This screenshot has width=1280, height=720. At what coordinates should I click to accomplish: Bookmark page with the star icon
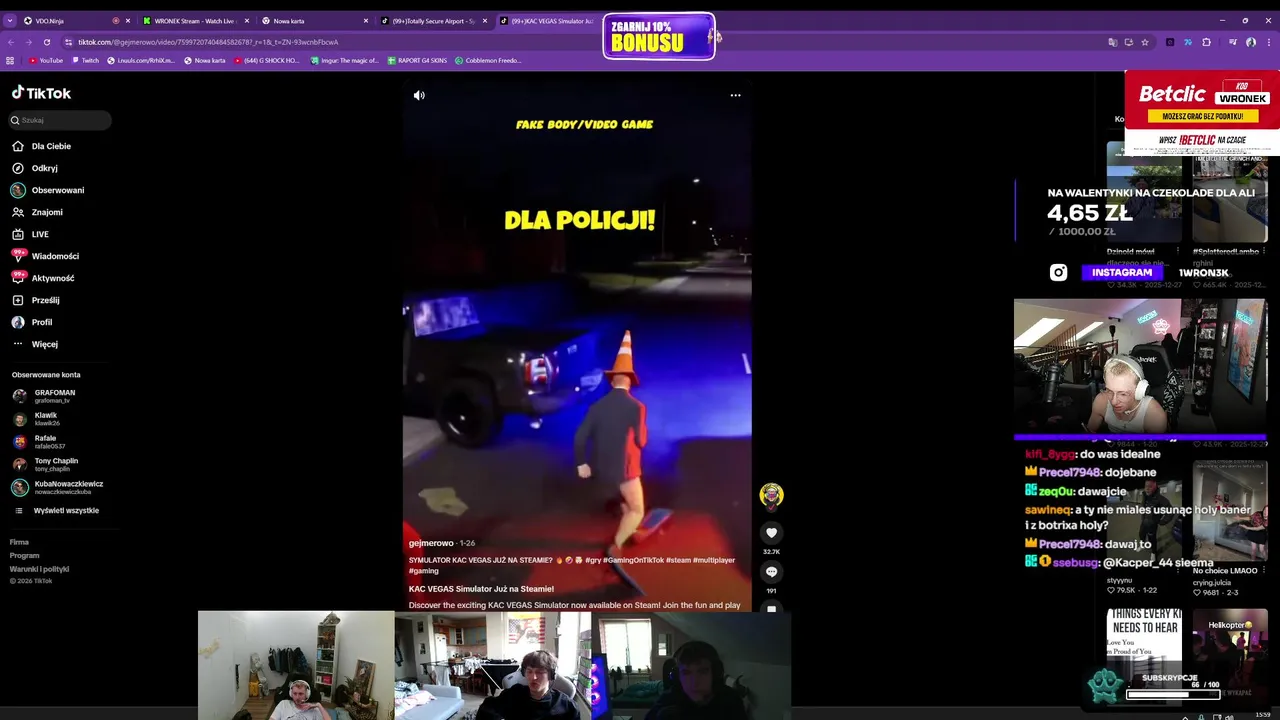click(x=1145, y=42)
